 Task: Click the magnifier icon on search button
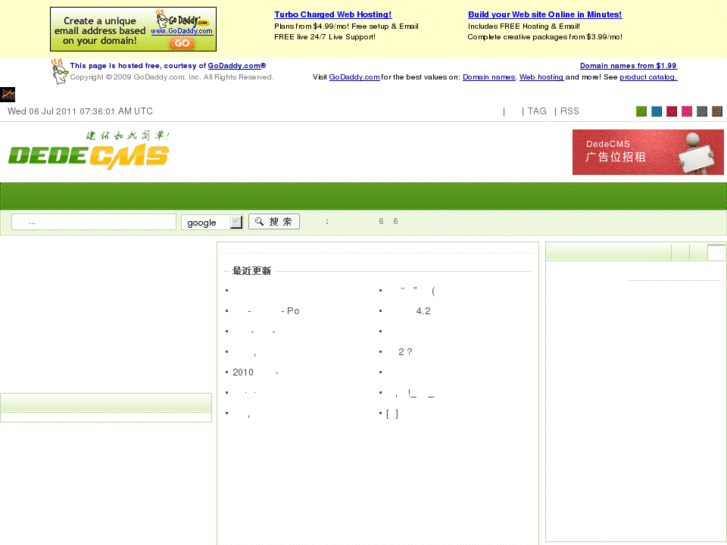(x=259, y=221)
